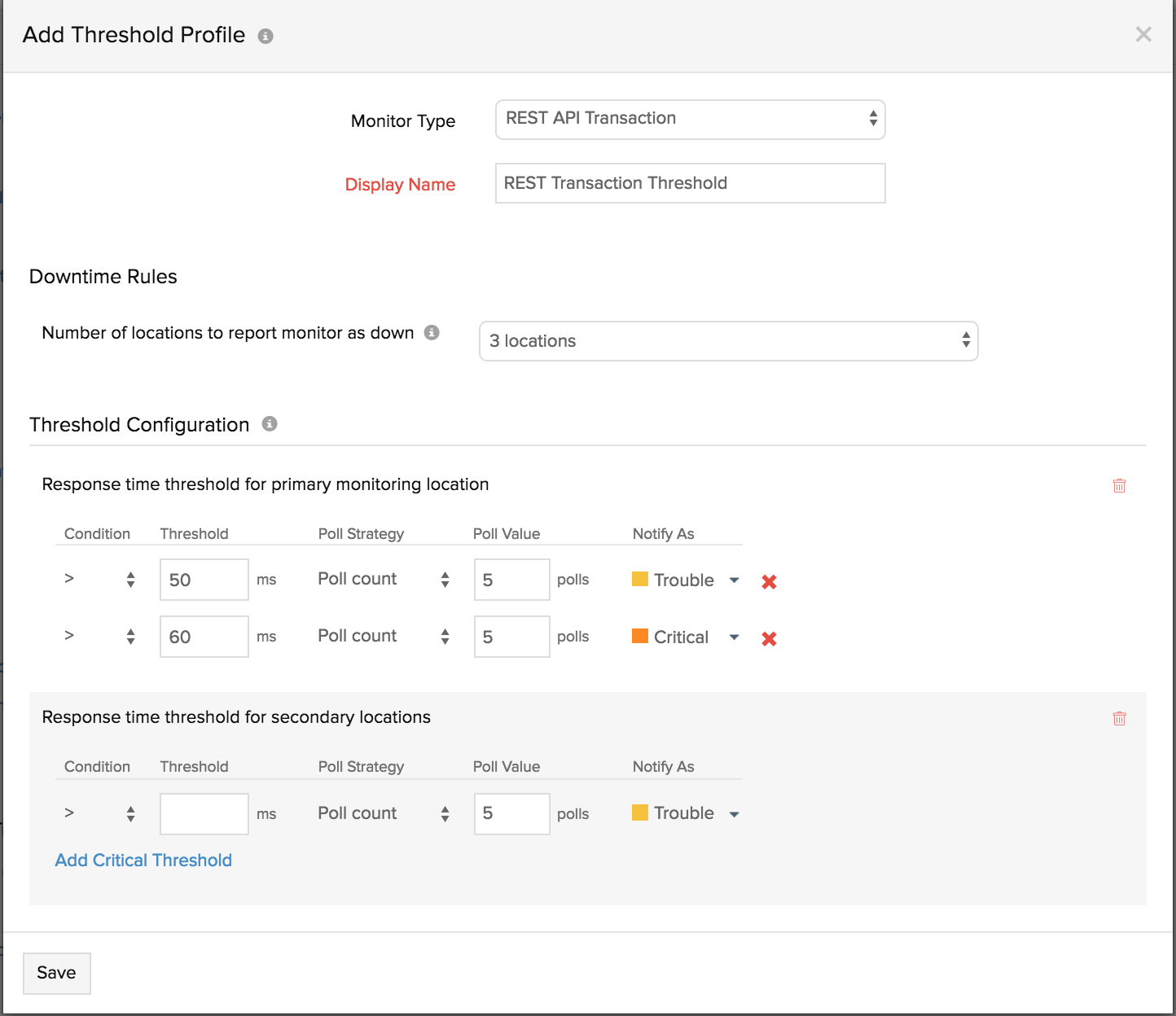Image resolution: width=1176 pixels, height=1016 pixels.
Task: Remove the 50 ms Trouble threshold row
Action: tap(768, 580)
